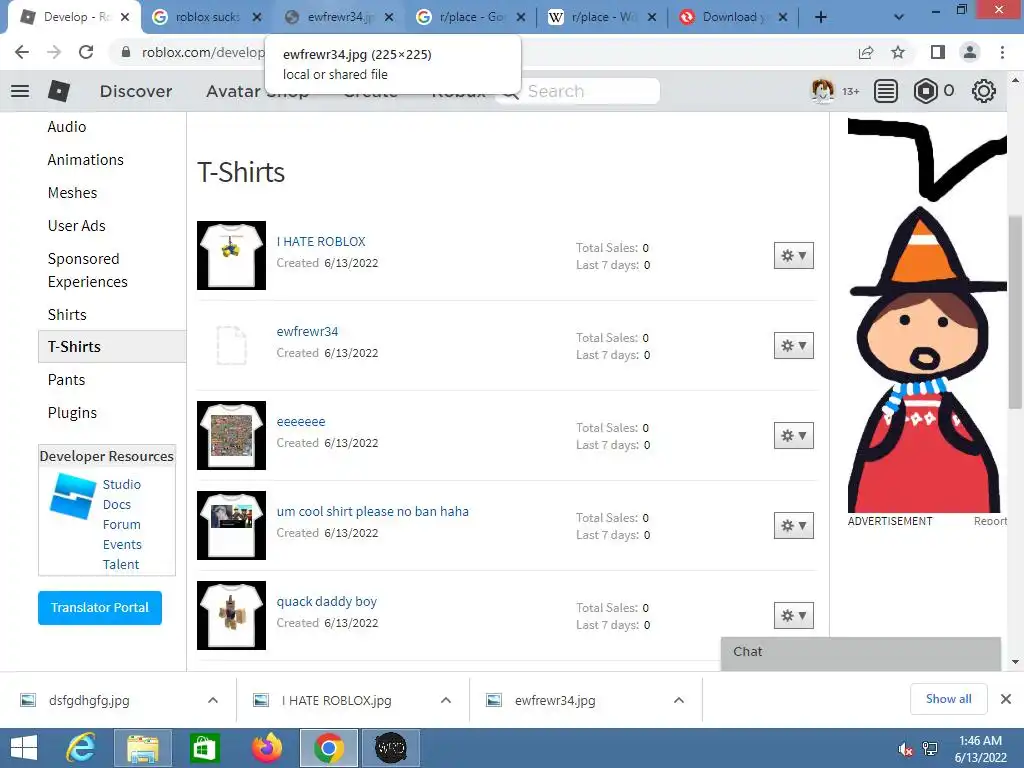Switch to the Download tab

click(733, 18)
